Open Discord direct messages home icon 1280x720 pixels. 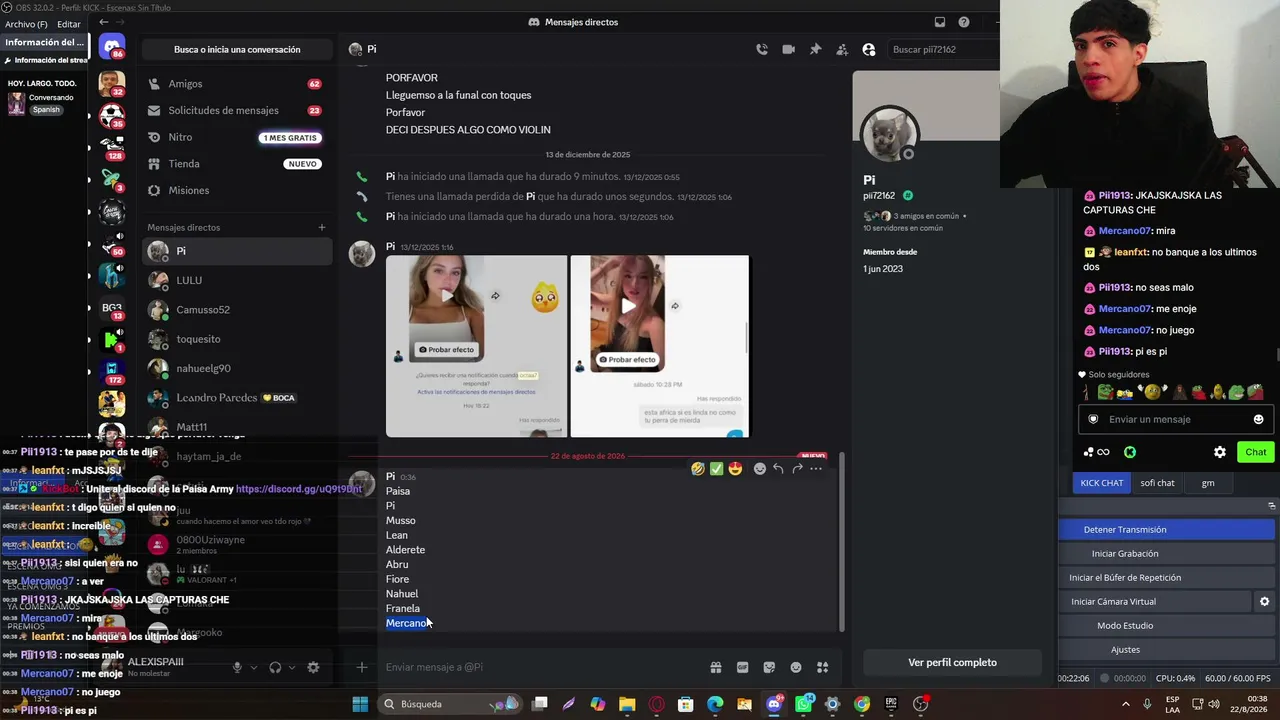(x=112, y=47)
